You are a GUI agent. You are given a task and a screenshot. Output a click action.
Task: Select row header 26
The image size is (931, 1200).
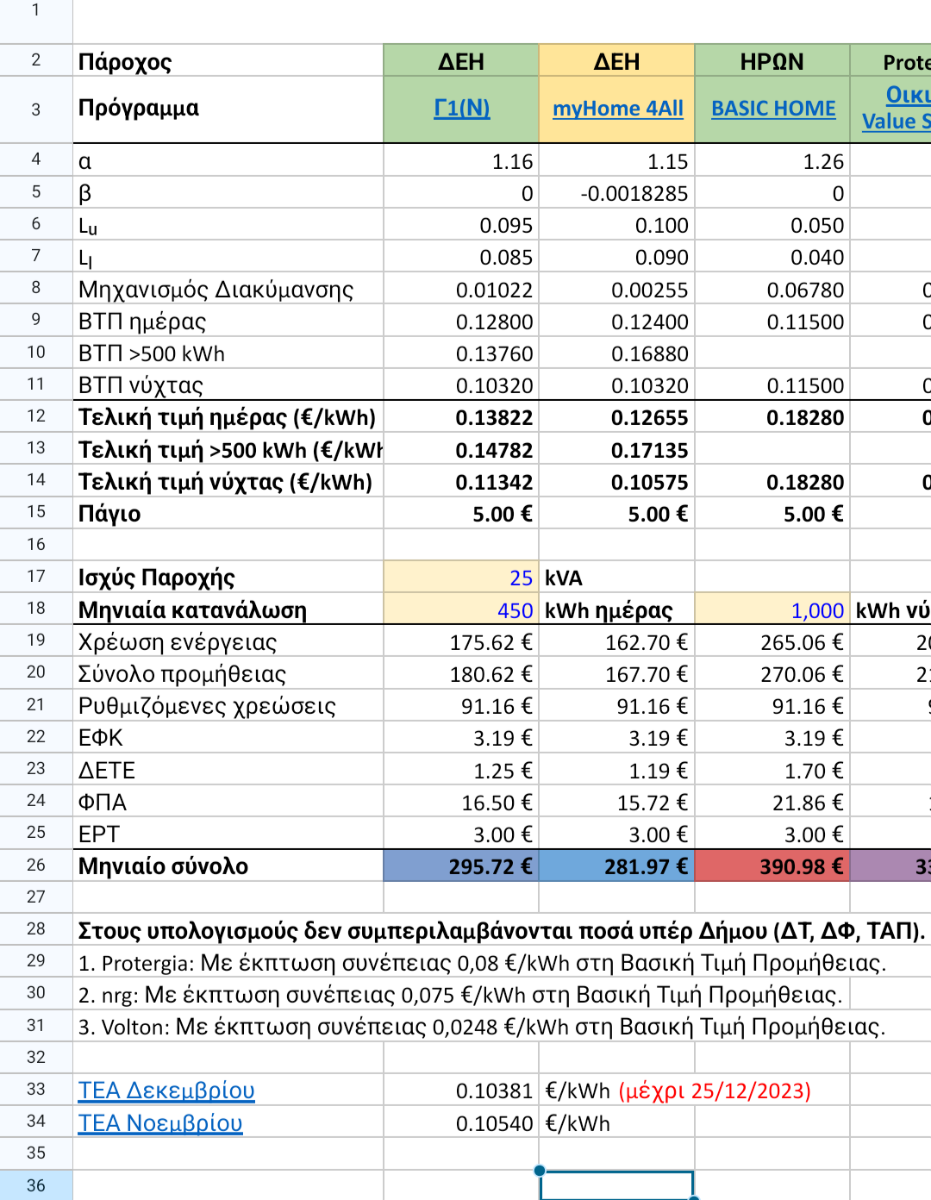[x=36, y=866]
